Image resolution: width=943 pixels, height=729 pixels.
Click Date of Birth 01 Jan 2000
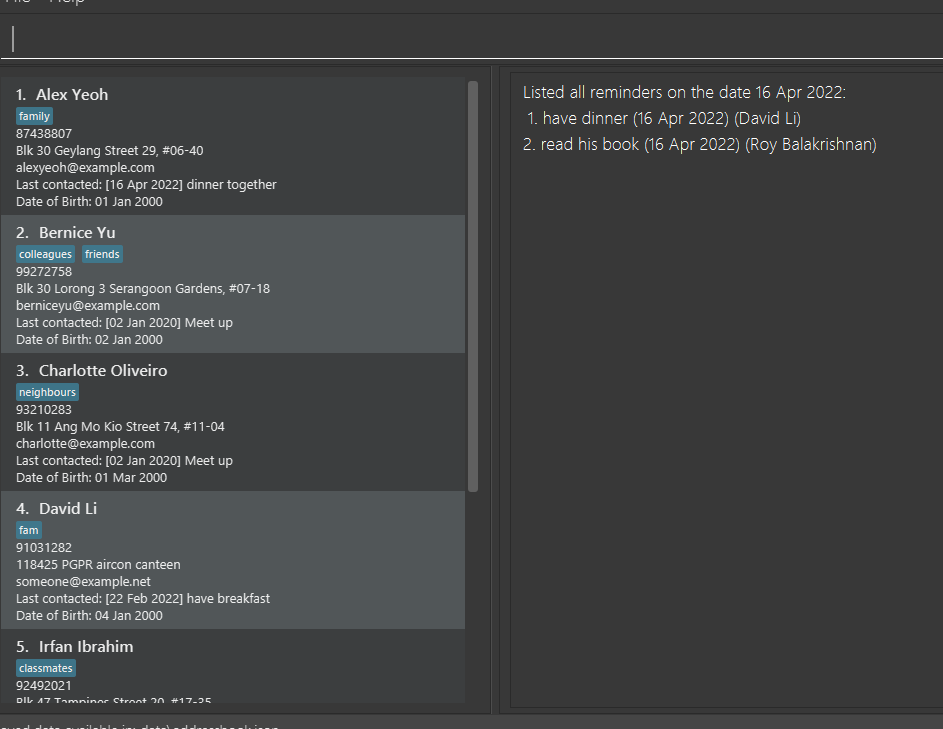click(x=90, y=201)
